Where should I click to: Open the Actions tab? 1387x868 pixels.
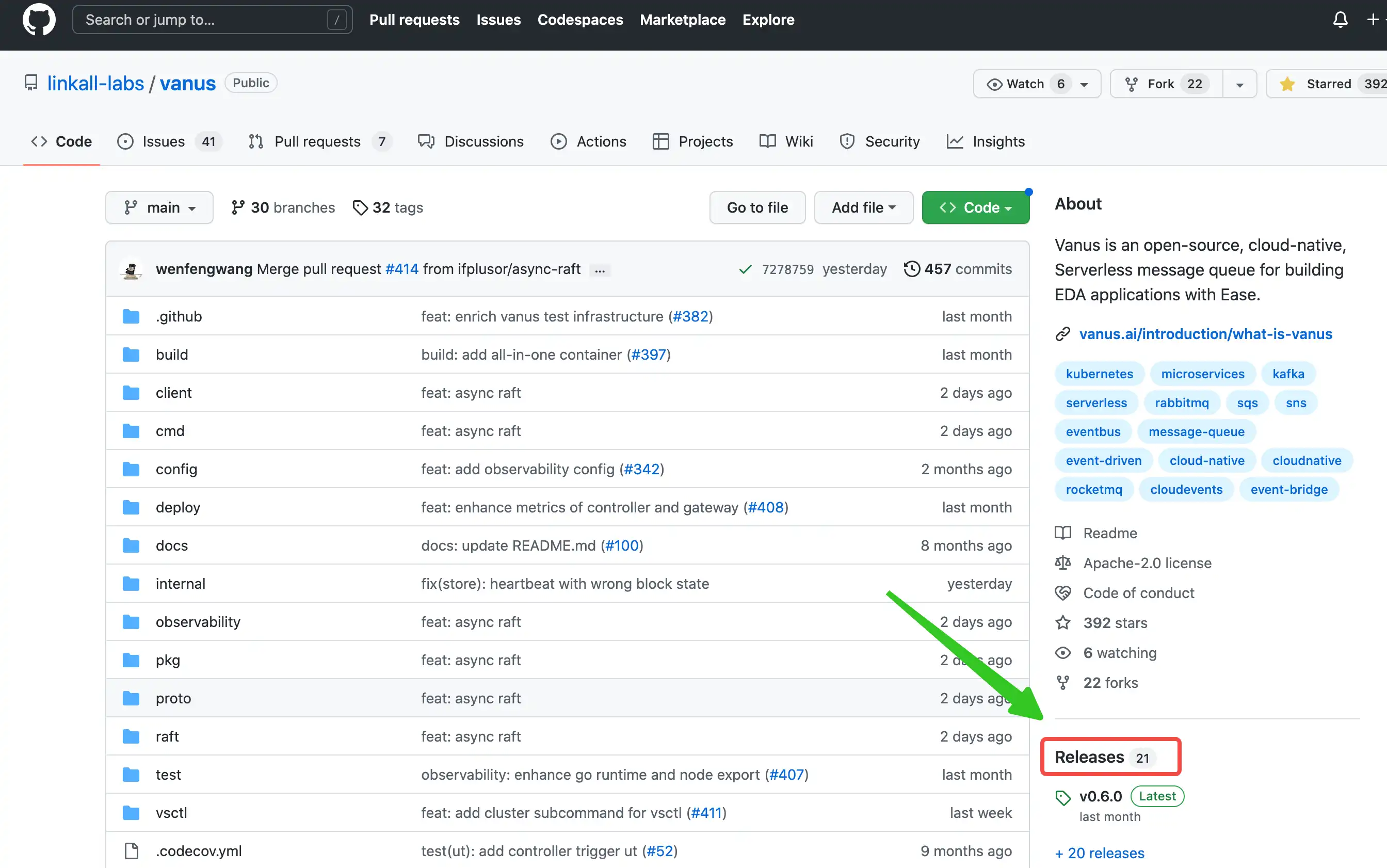(x=588, y=141)
